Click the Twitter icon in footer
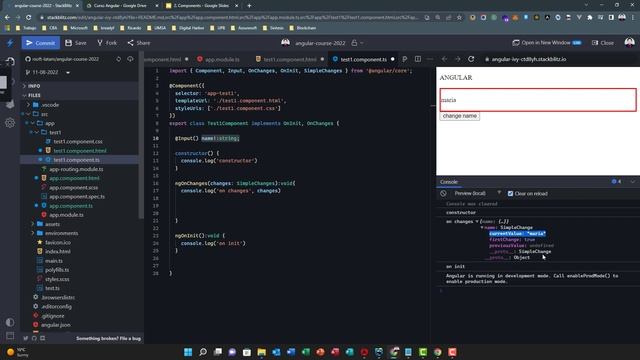Image resolution: width=640 pixels, height=360 pixels. (x=26, y=338)
